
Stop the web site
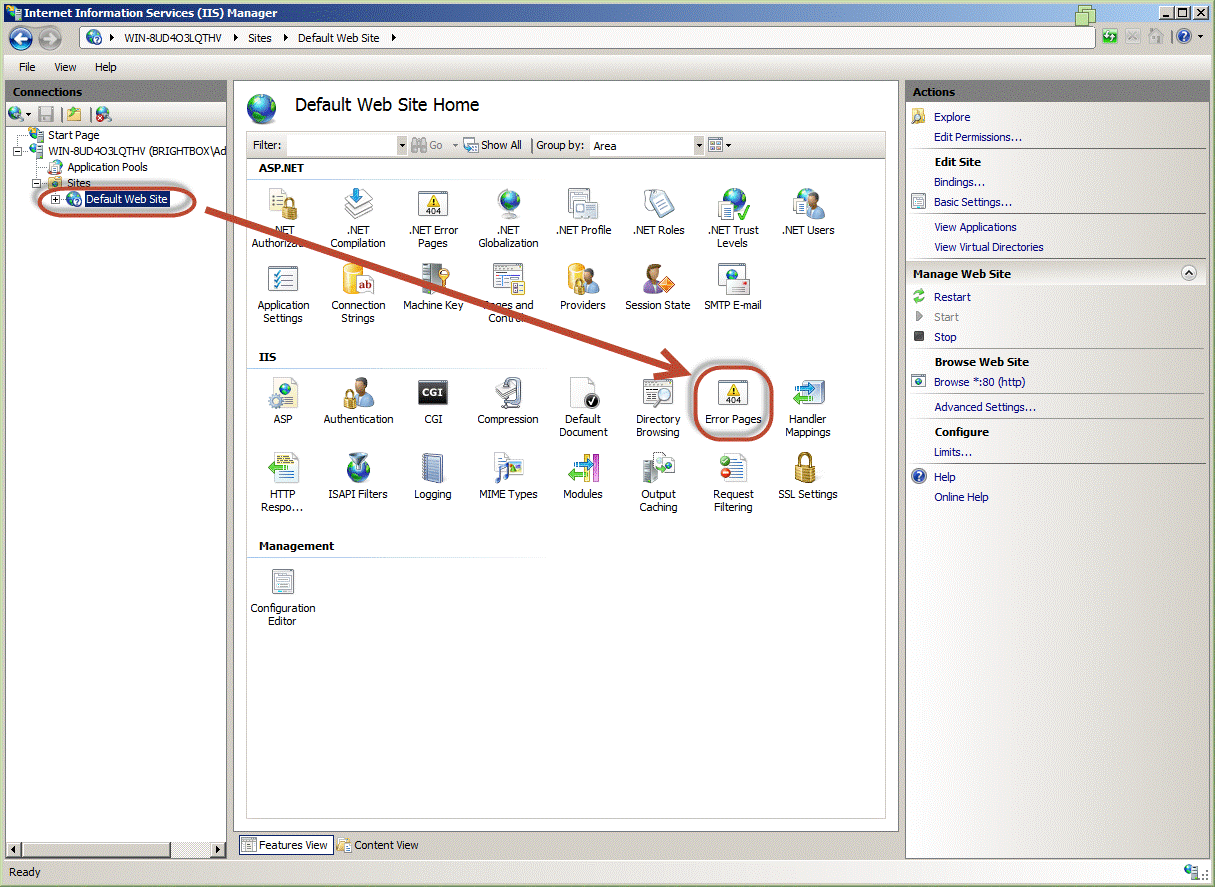(945, 337)
